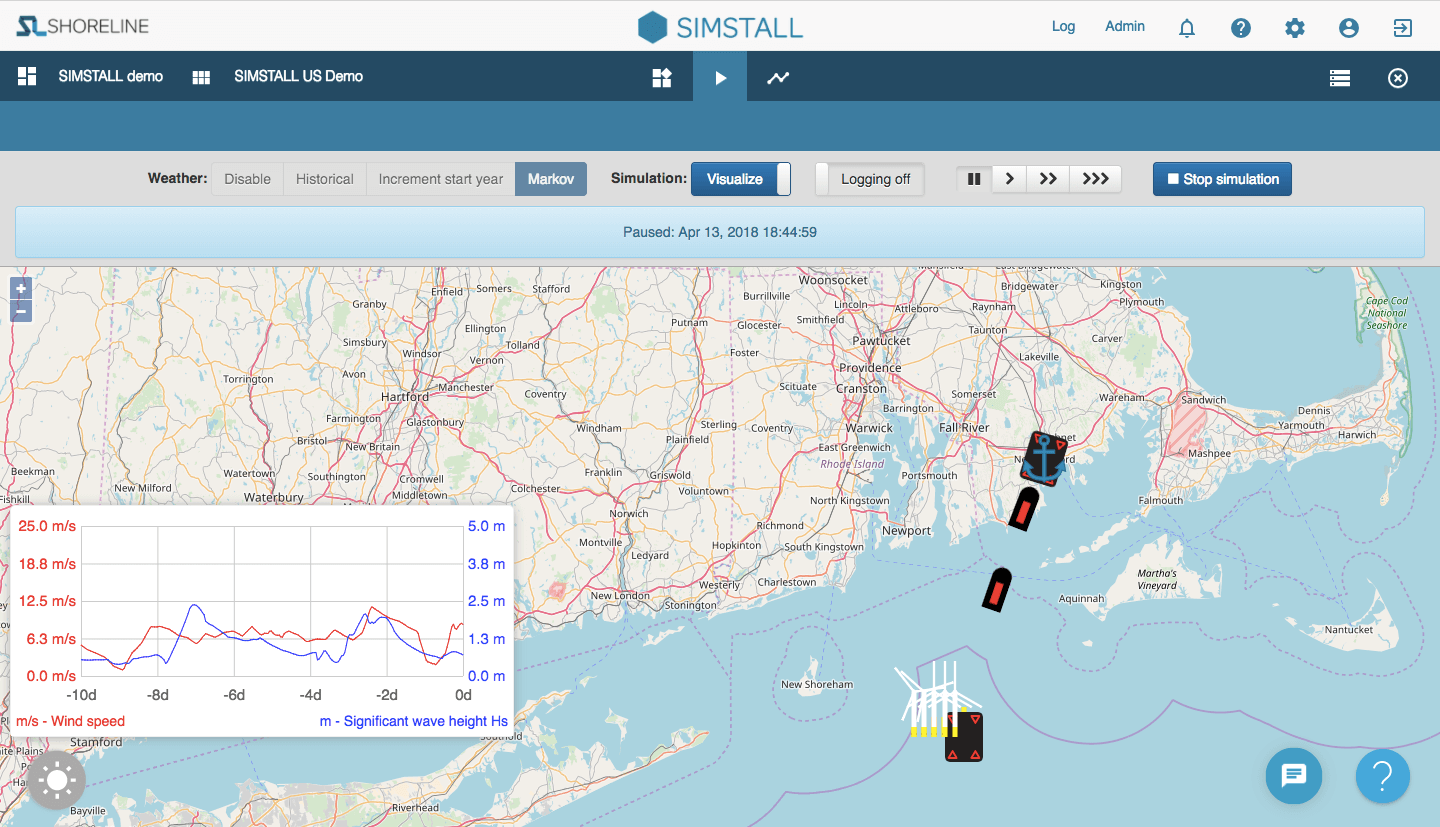Toggle the brightness sun icon button
This screenshot has height=827, width=1440.
click(x=57, y=780)
